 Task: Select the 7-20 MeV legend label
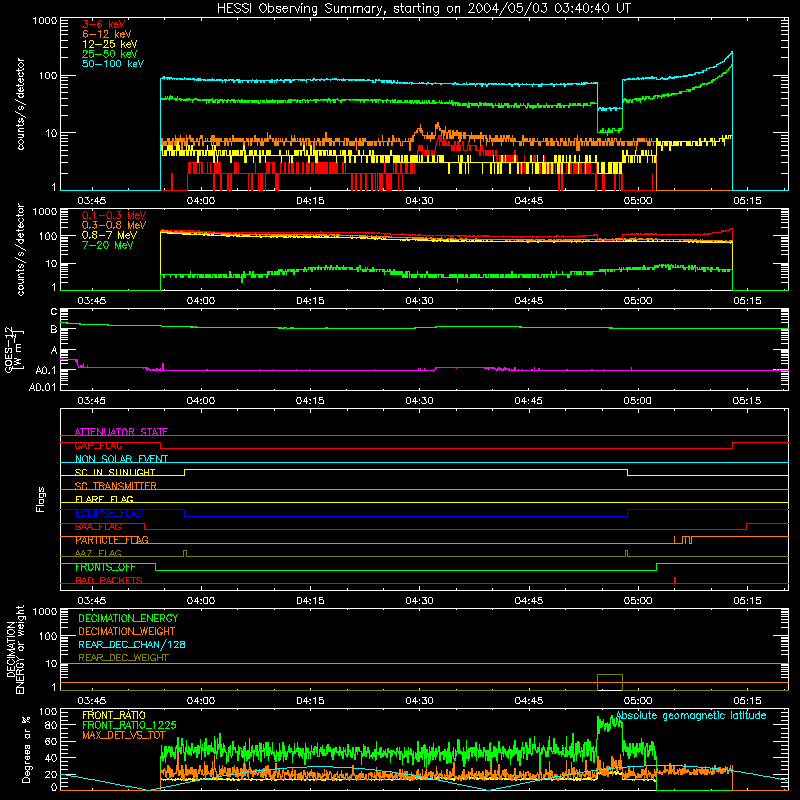(108, 245)
